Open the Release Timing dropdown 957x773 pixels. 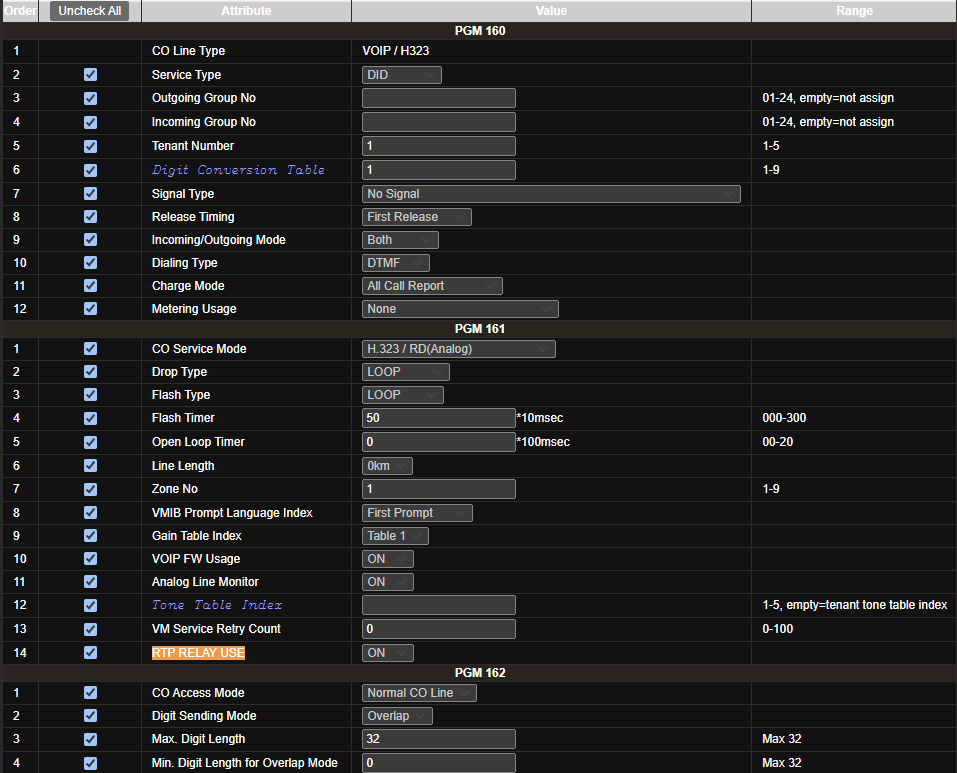[416, 217]
